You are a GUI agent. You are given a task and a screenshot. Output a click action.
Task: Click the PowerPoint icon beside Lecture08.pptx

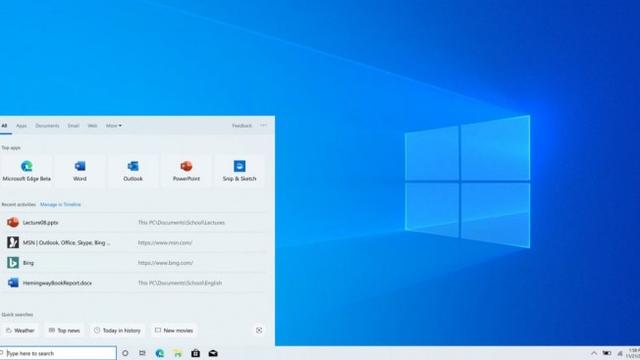pos(13,222)
